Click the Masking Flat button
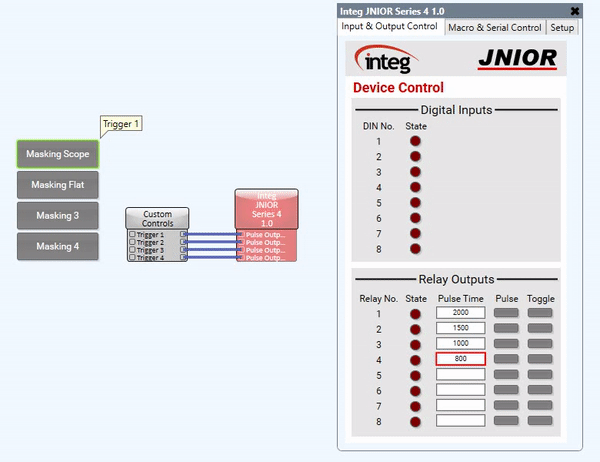The width and height of the screenshot is (600, 462). (x=58, y=185)
